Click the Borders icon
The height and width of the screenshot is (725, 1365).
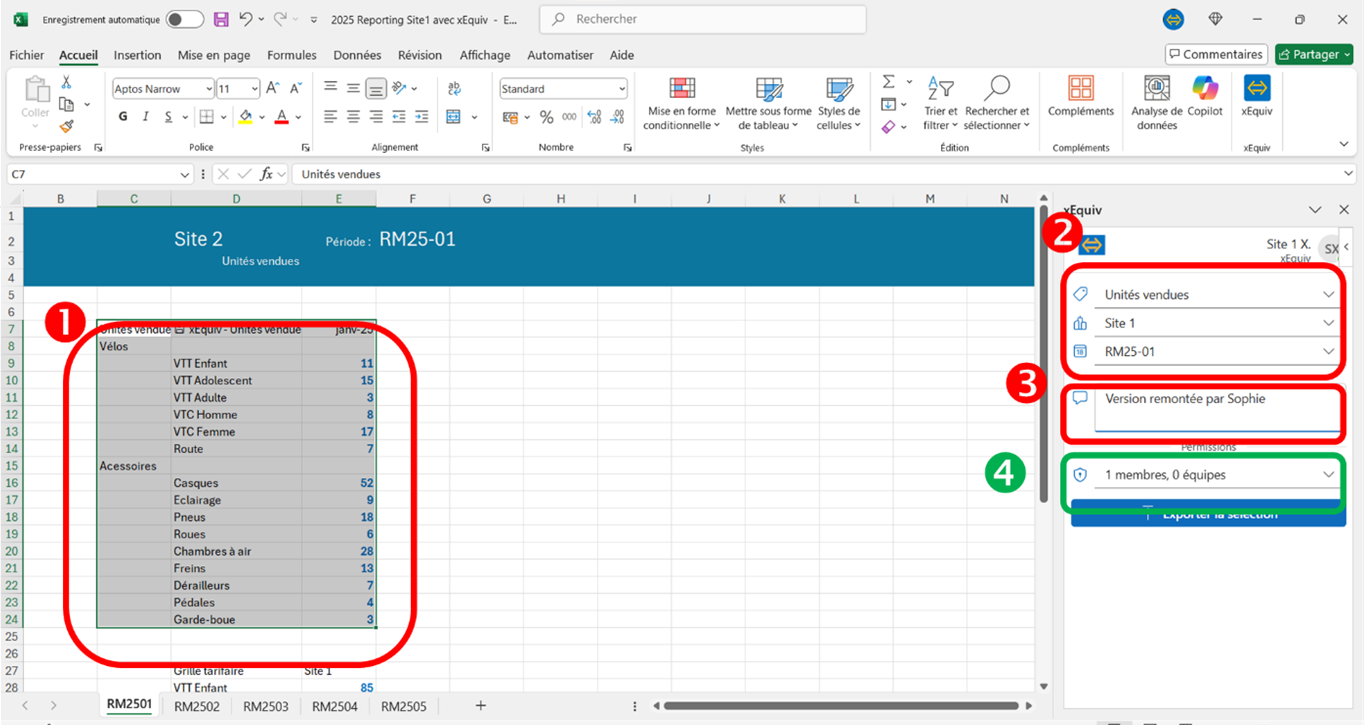(206, 117)
